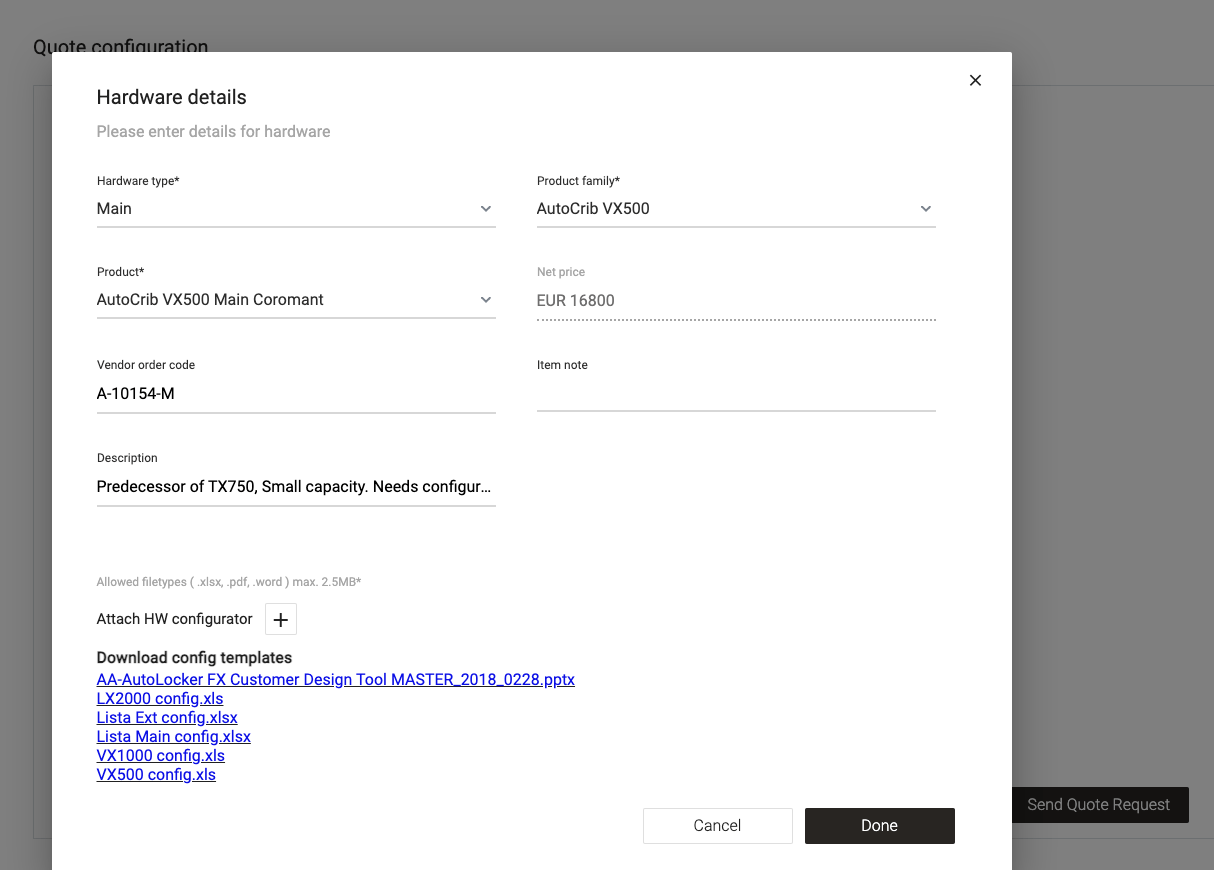Focus the Item note input field
1214x870 pixels.
[735, 395]
